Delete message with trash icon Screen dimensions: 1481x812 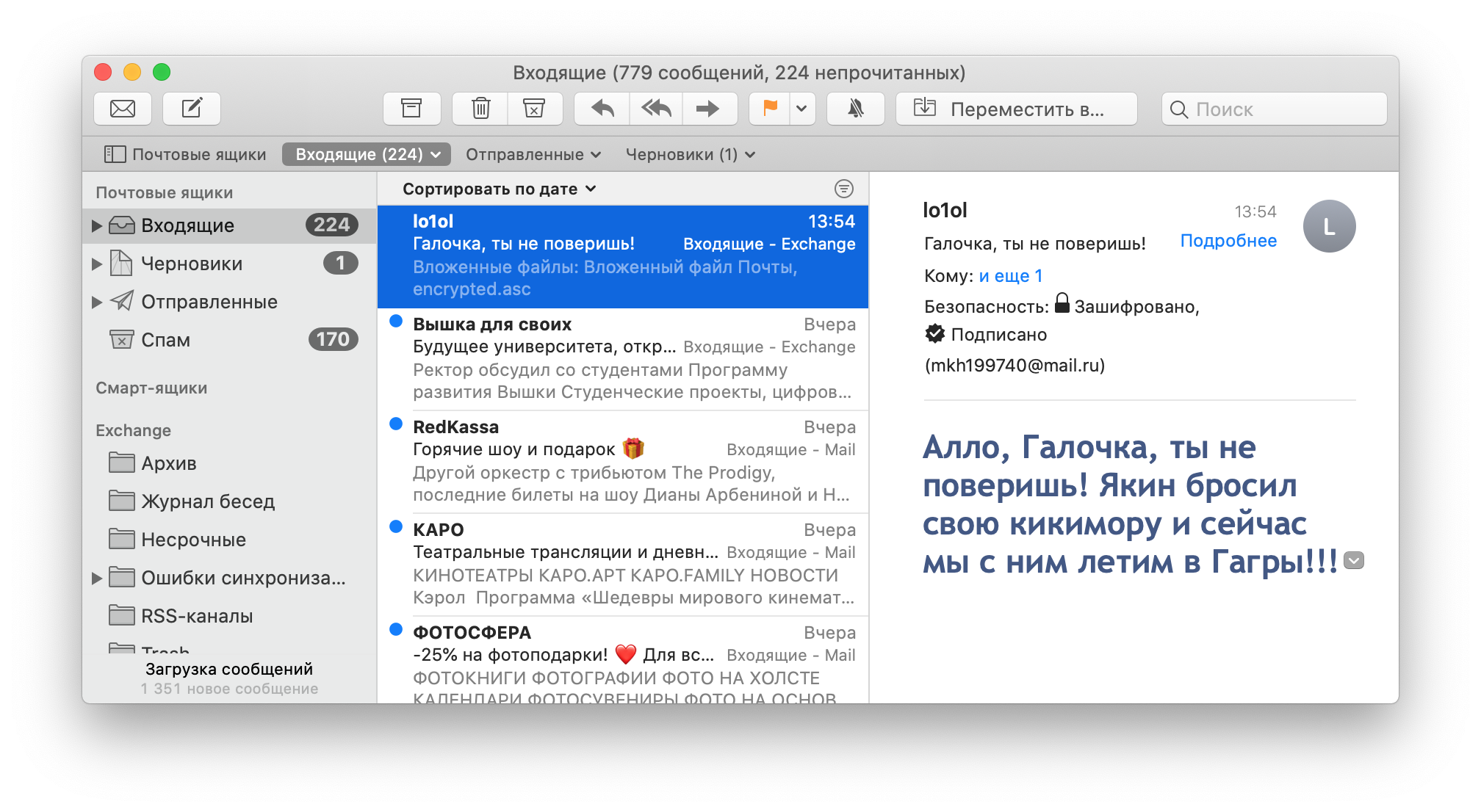[480, 109]
